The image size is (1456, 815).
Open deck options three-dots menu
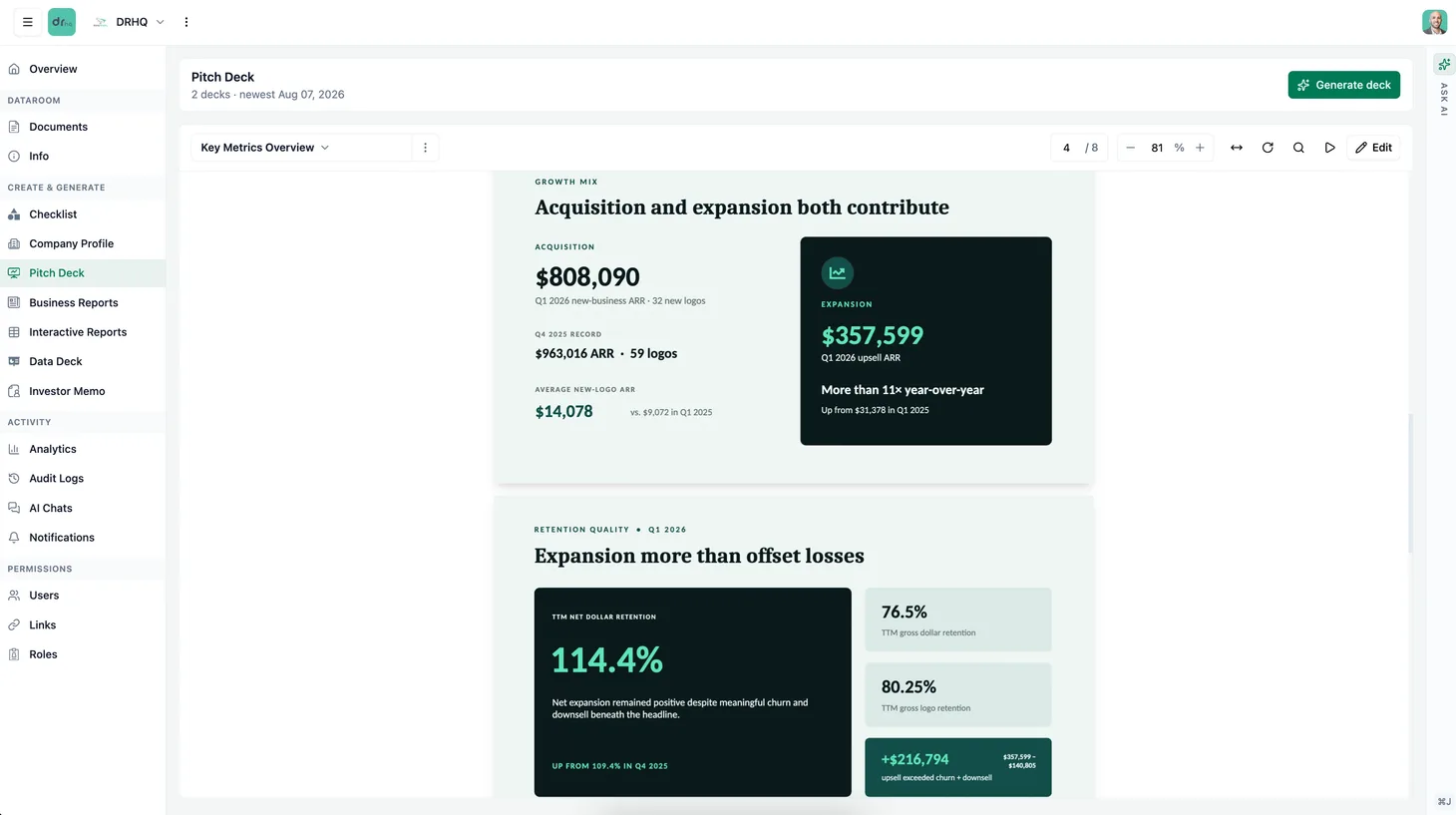tap(425, 148)
